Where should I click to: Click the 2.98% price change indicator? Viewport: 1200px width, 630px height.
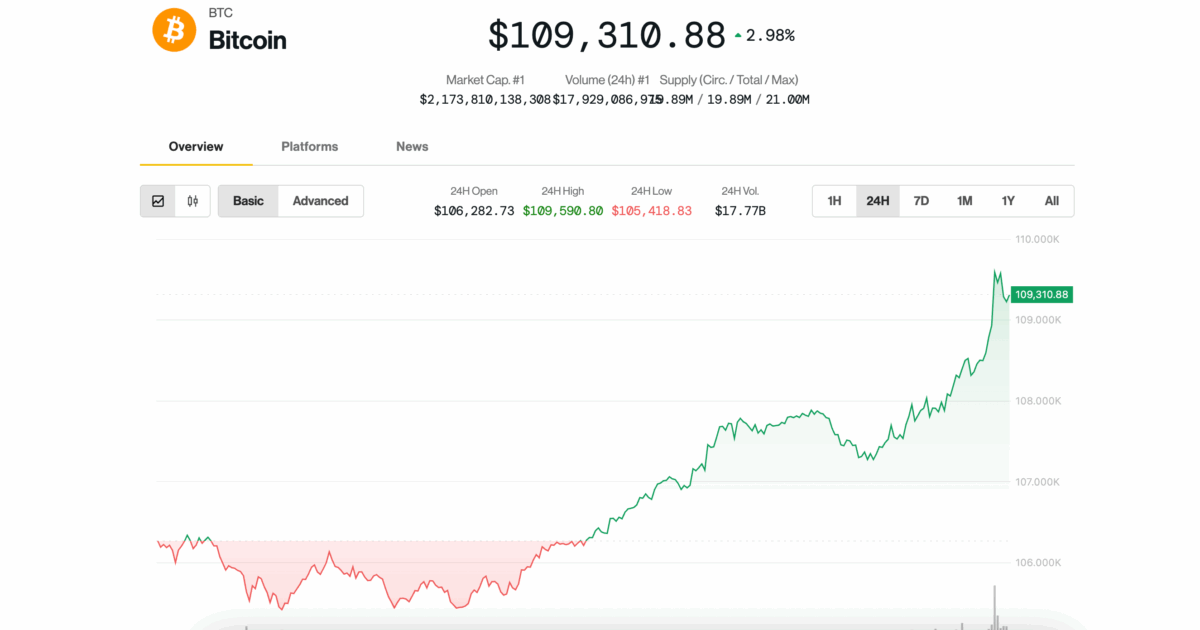764,36
